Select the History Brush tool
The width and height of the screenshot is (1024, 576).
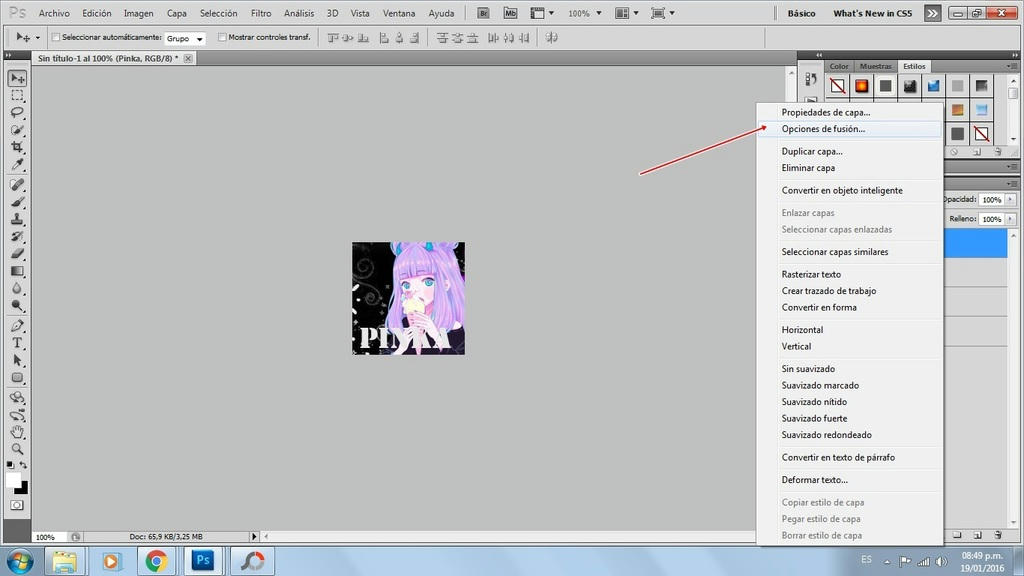[17, 236]
